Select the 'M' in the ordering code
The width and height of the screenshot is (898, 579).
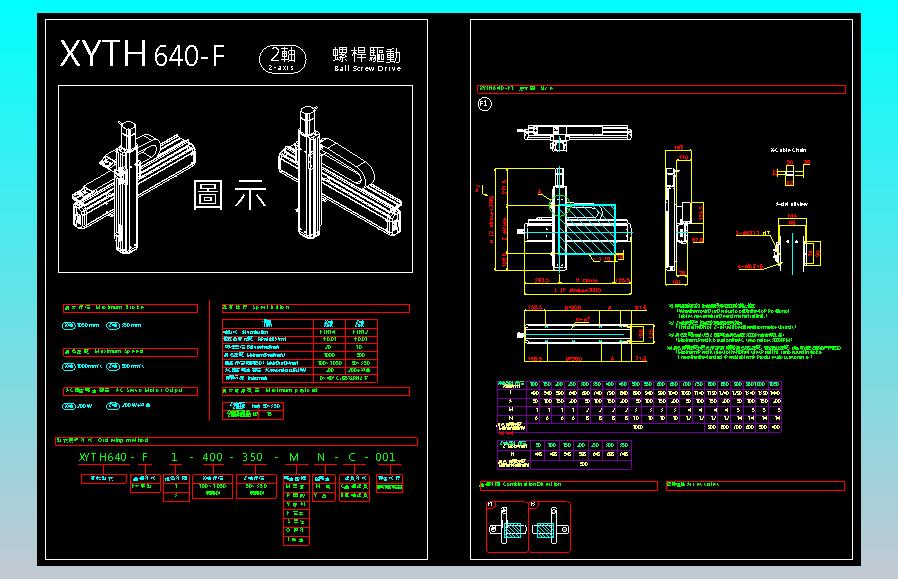pos(294,457)
